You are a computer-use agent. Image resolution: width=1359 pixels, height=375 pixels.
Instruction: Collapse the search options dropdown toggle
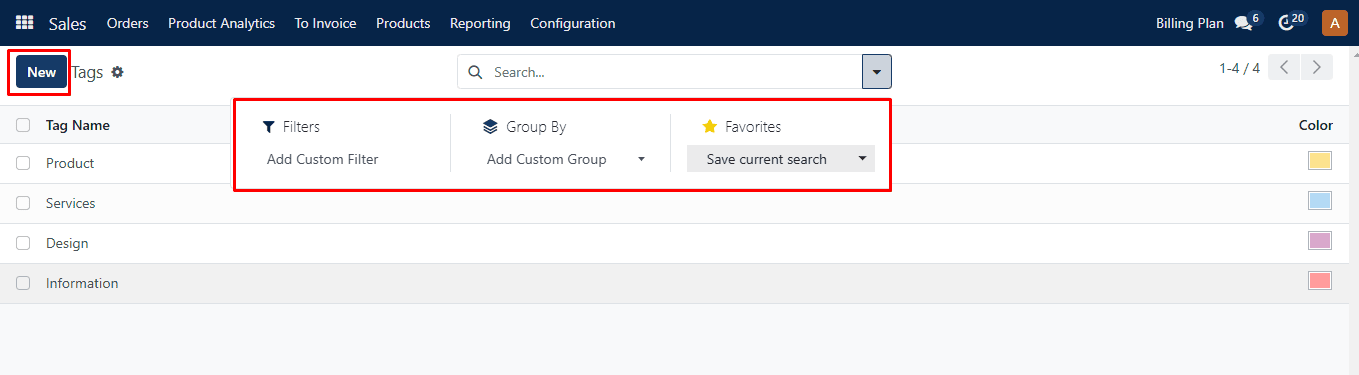(x=877, y=72)
